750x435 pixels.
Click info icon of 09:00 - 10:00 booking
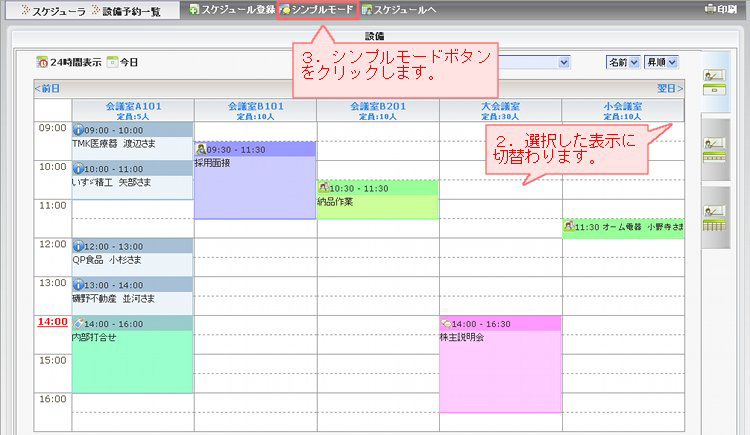[78, 130]
